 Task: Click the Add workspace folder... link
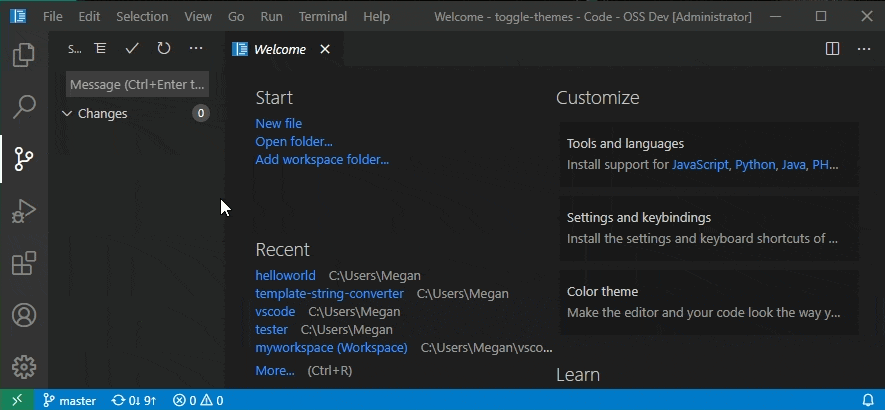[322, 159]
